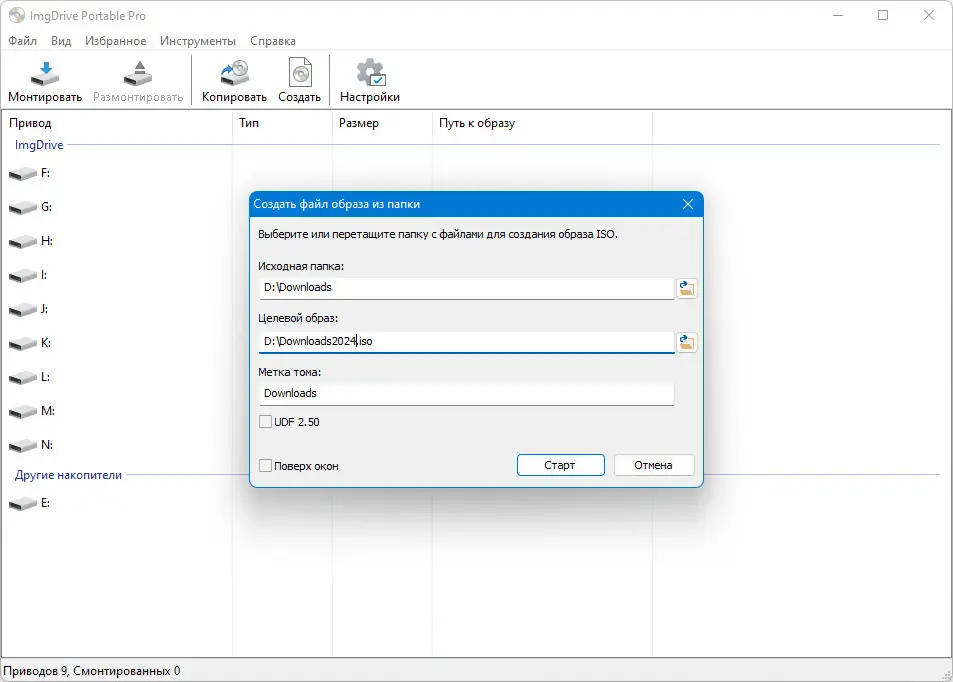Viewport: 953px width, 682px height.
Task: Open the Инструменты menu
Action: pos(198,41)
